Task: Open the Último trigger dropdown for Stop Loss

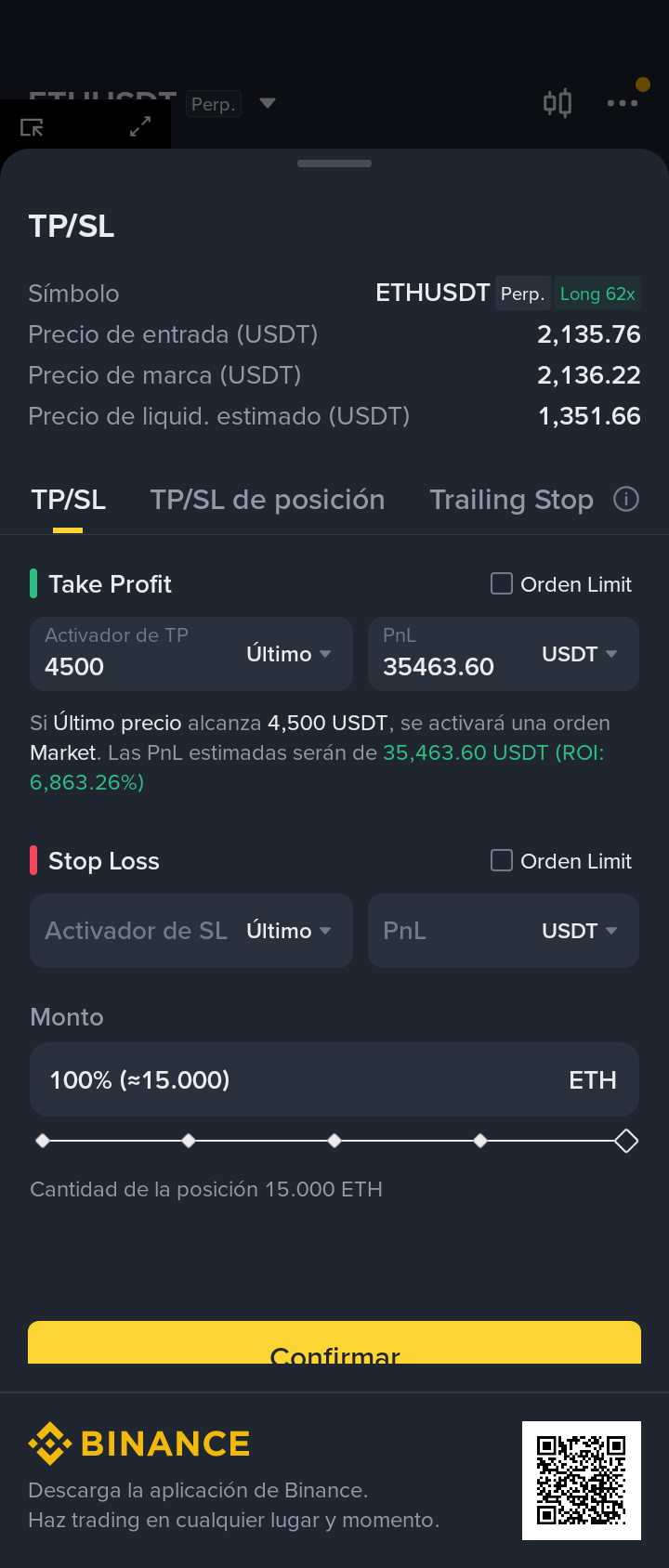Action: click(x=289, y=931)
